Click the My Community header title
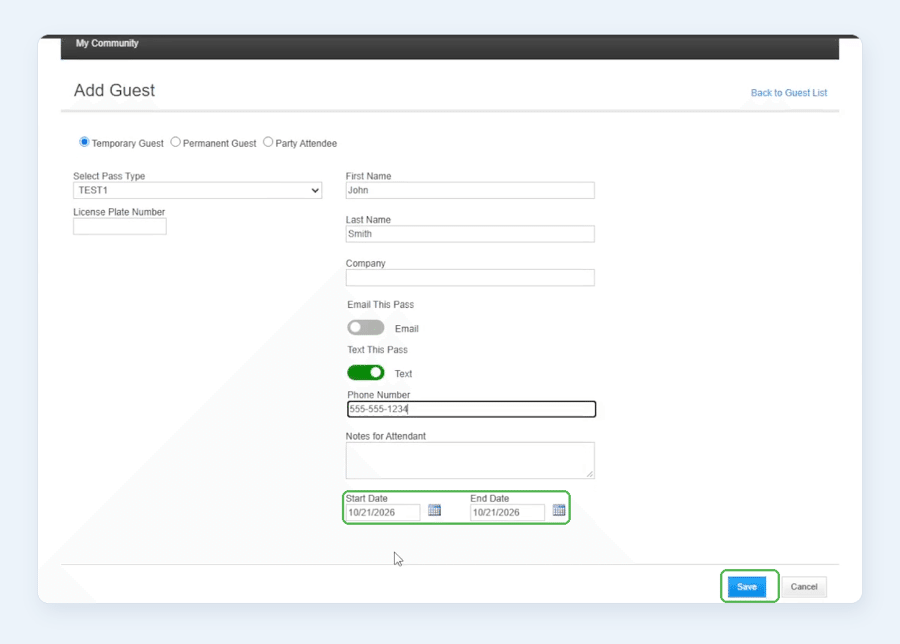 click(107, 43)
